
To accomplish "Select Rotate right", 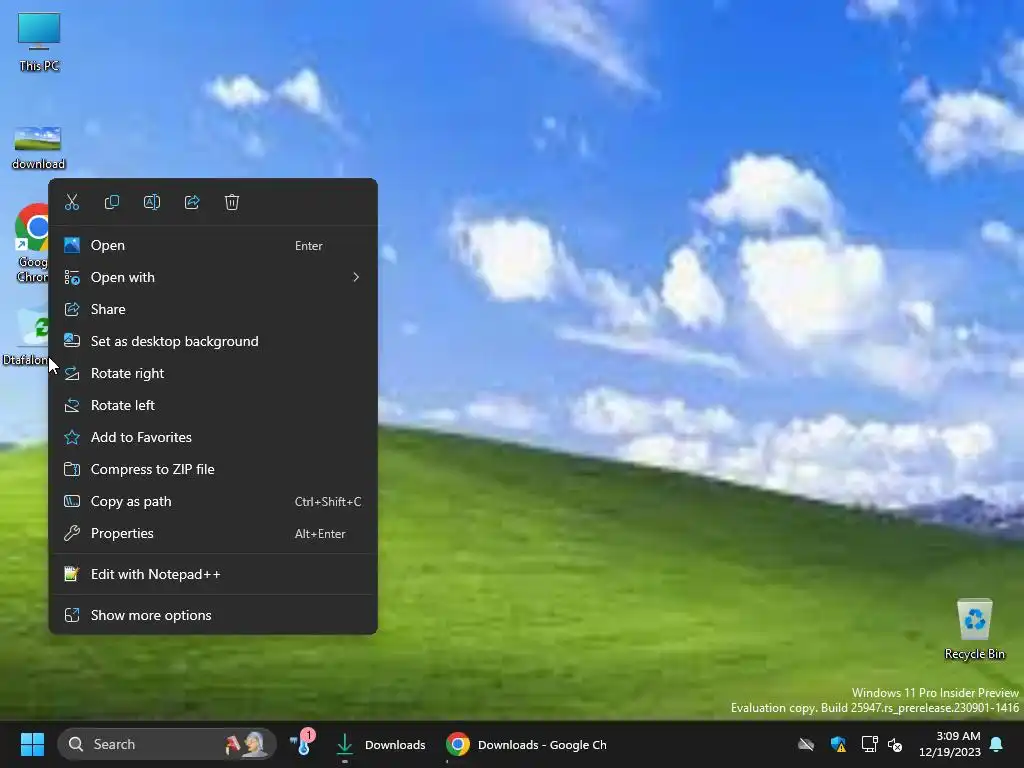I will pos(213,374).
